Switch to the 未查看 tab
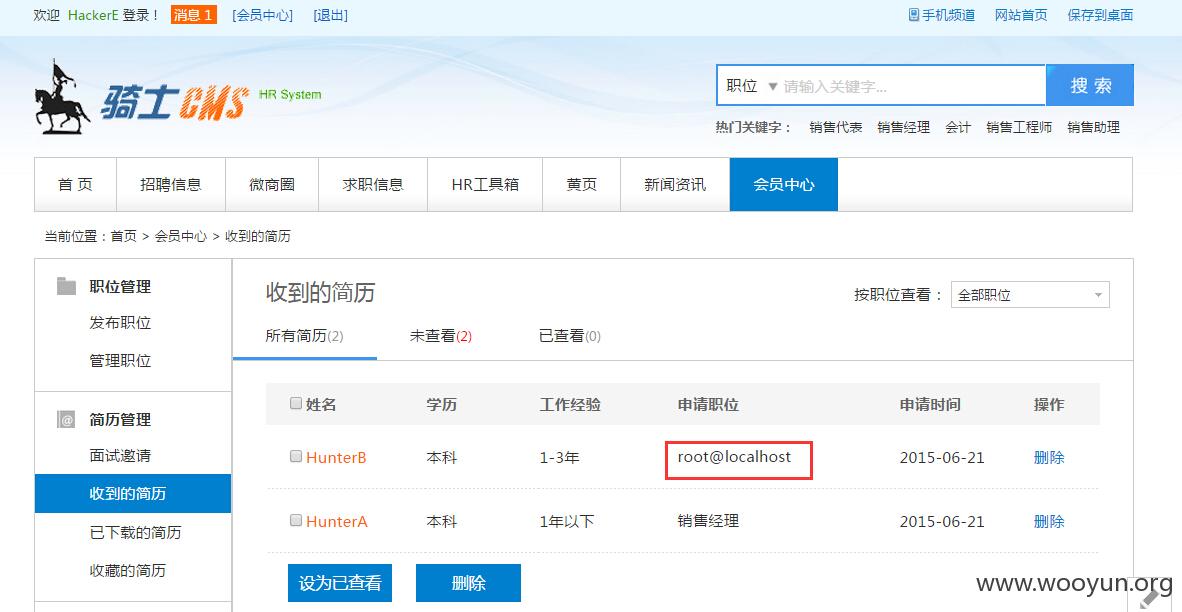The image size is (1182, 612). 441,336
